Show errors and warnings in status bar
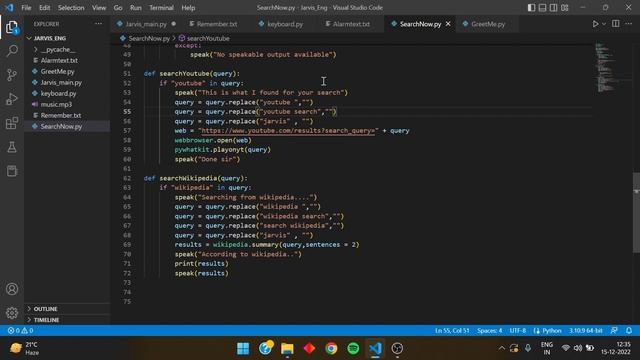The image size is (640, 360). point(20,330)
